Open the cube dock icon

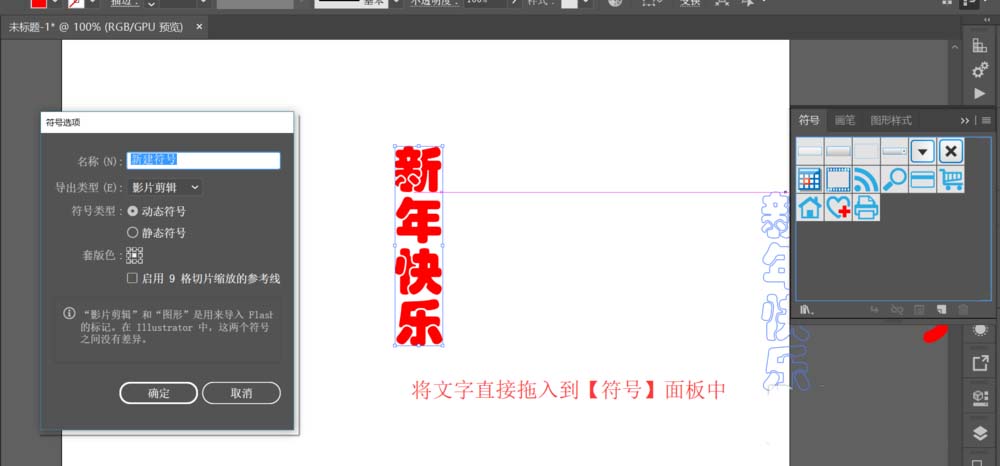pyautogui.click(x=980, y=398)
